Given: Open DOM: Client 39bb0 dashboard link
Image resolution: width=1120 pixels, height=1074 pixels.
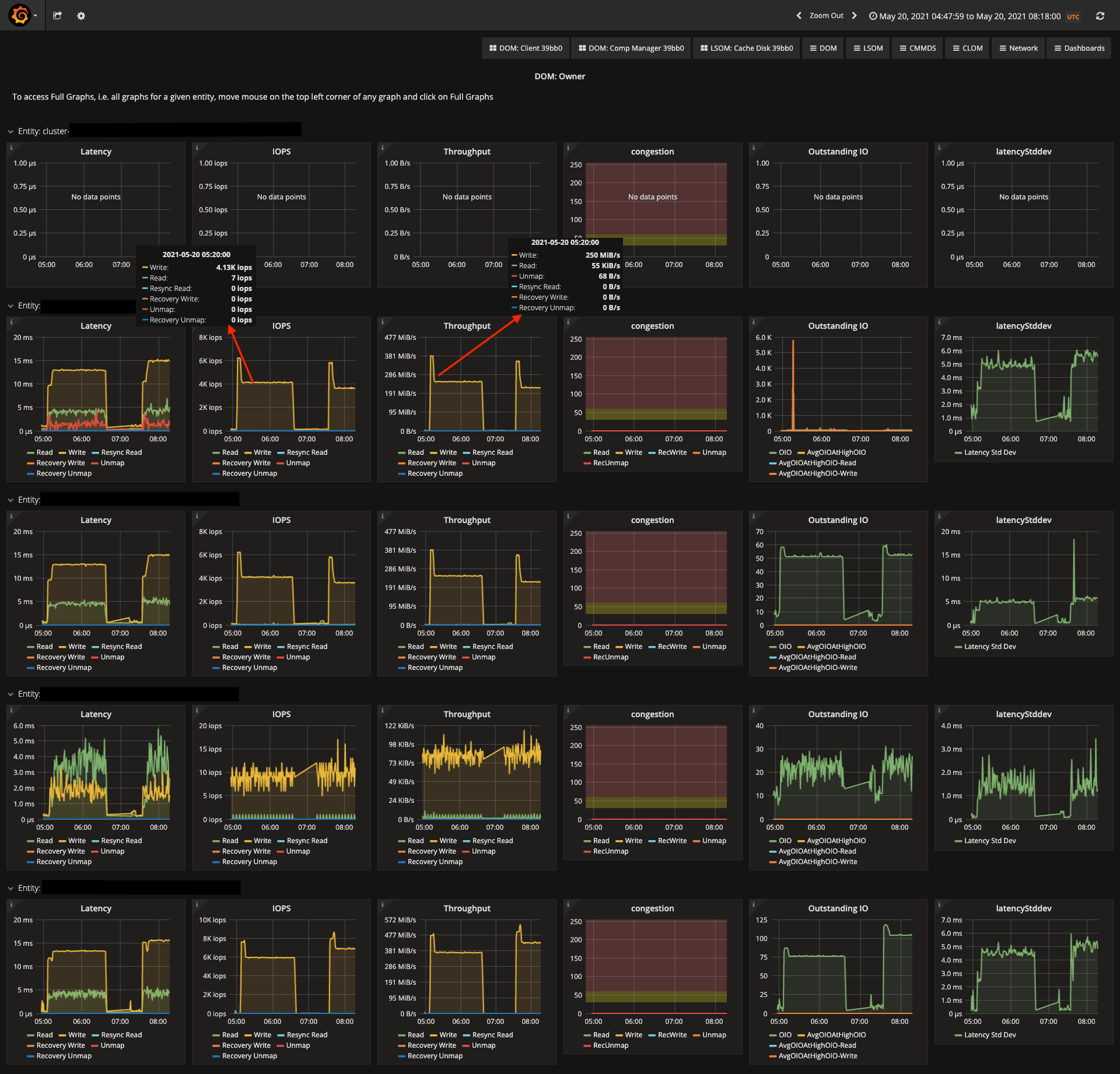Looking at the screenshot, I should coord(526,48).
